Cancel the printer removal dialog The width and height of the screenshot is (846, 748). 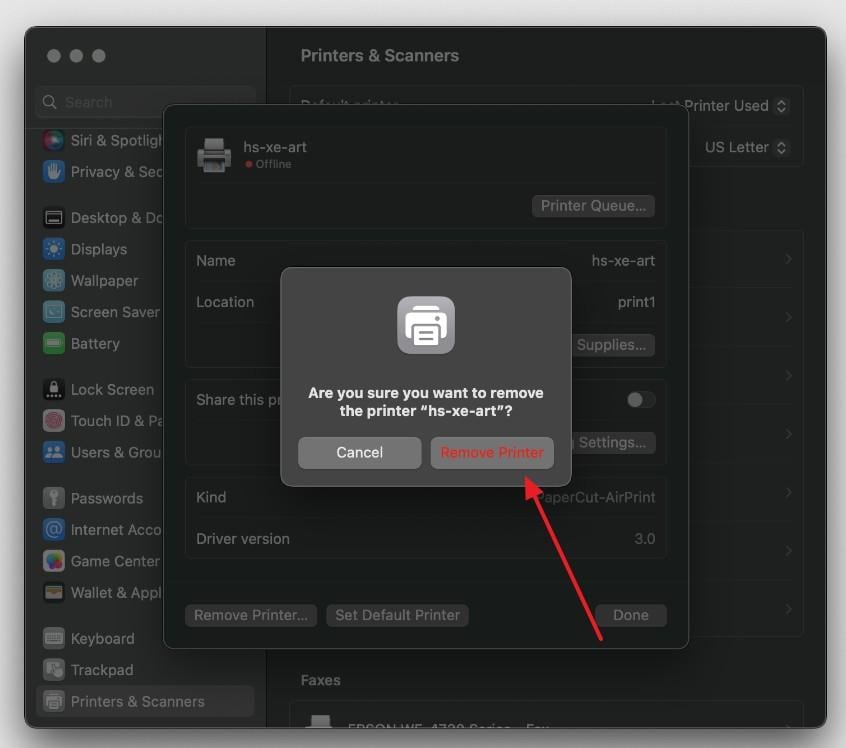[359, 452]
